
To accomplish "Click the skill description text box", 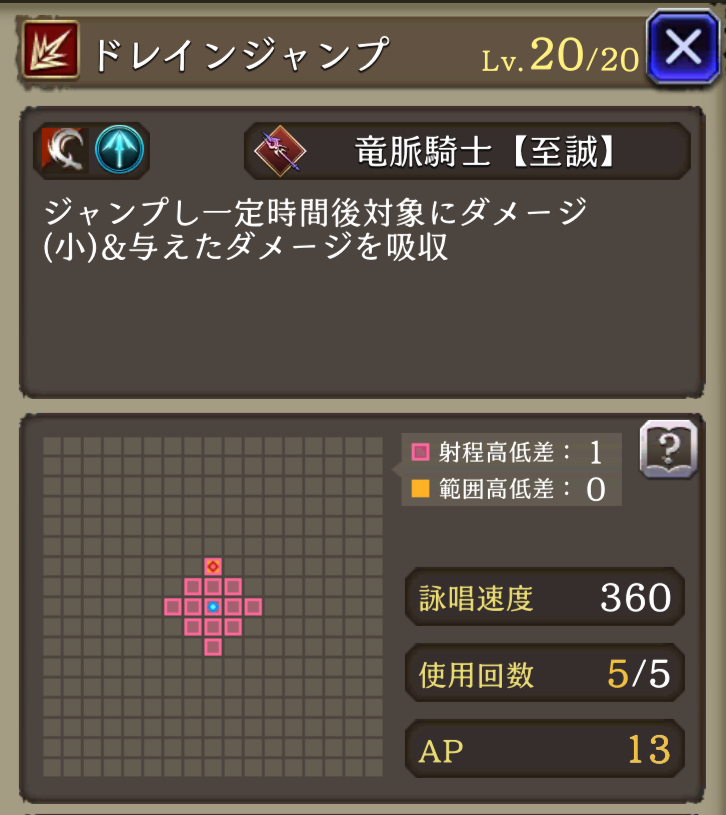I will click(x=362, y=253).
